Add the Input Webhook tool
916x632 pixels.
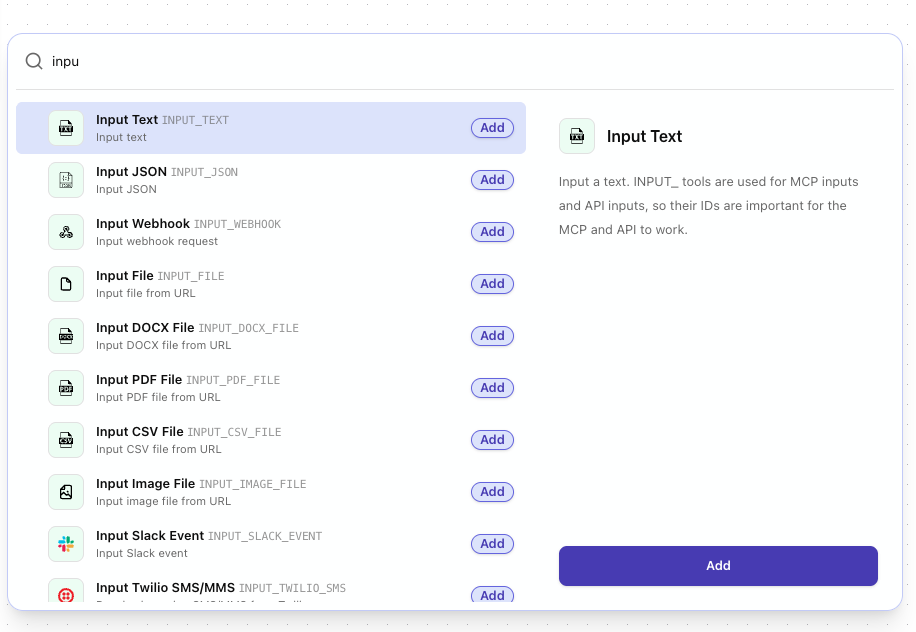(x=492, y=232)
